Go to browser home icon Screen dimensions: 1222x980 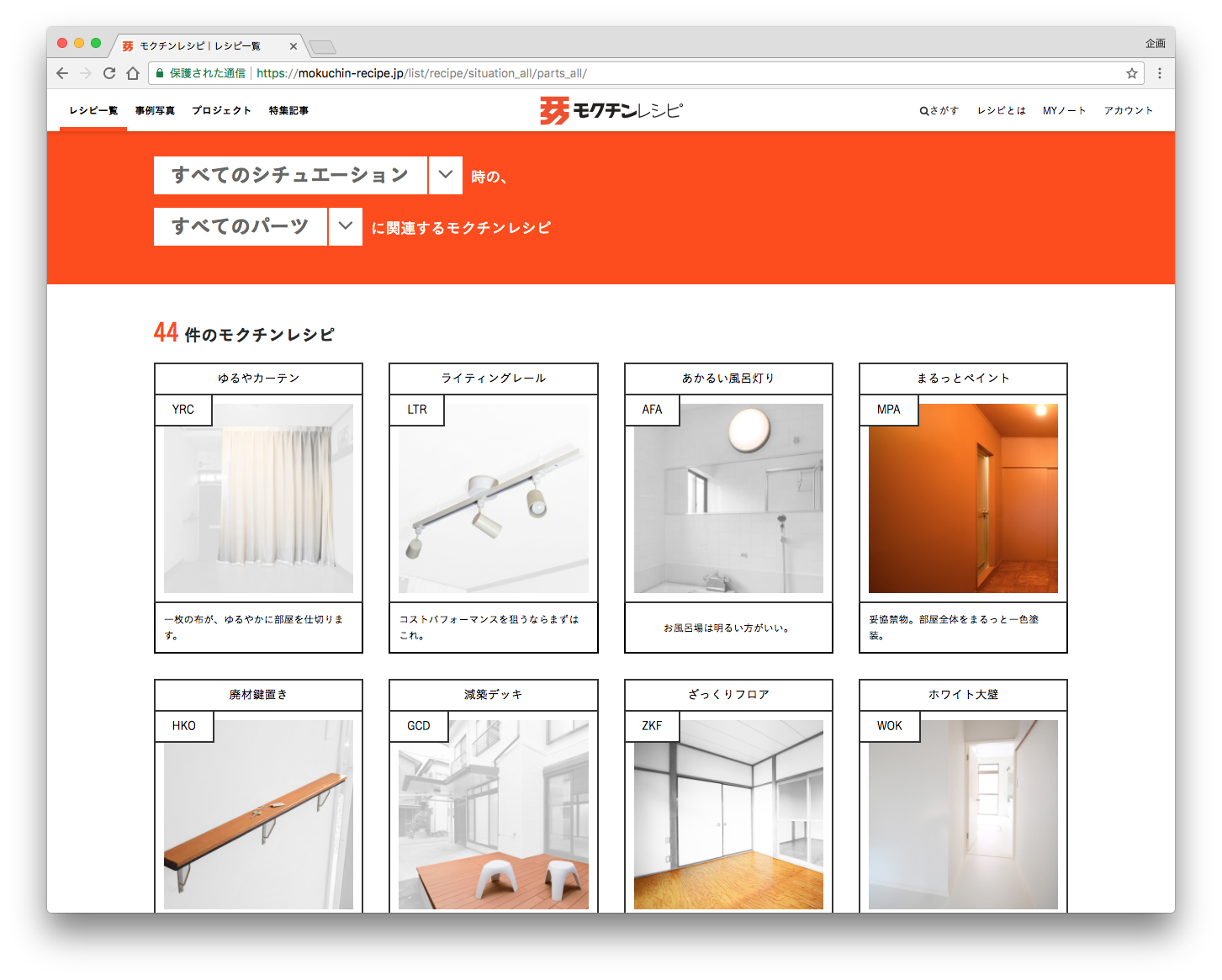click(x=133, y=73)
